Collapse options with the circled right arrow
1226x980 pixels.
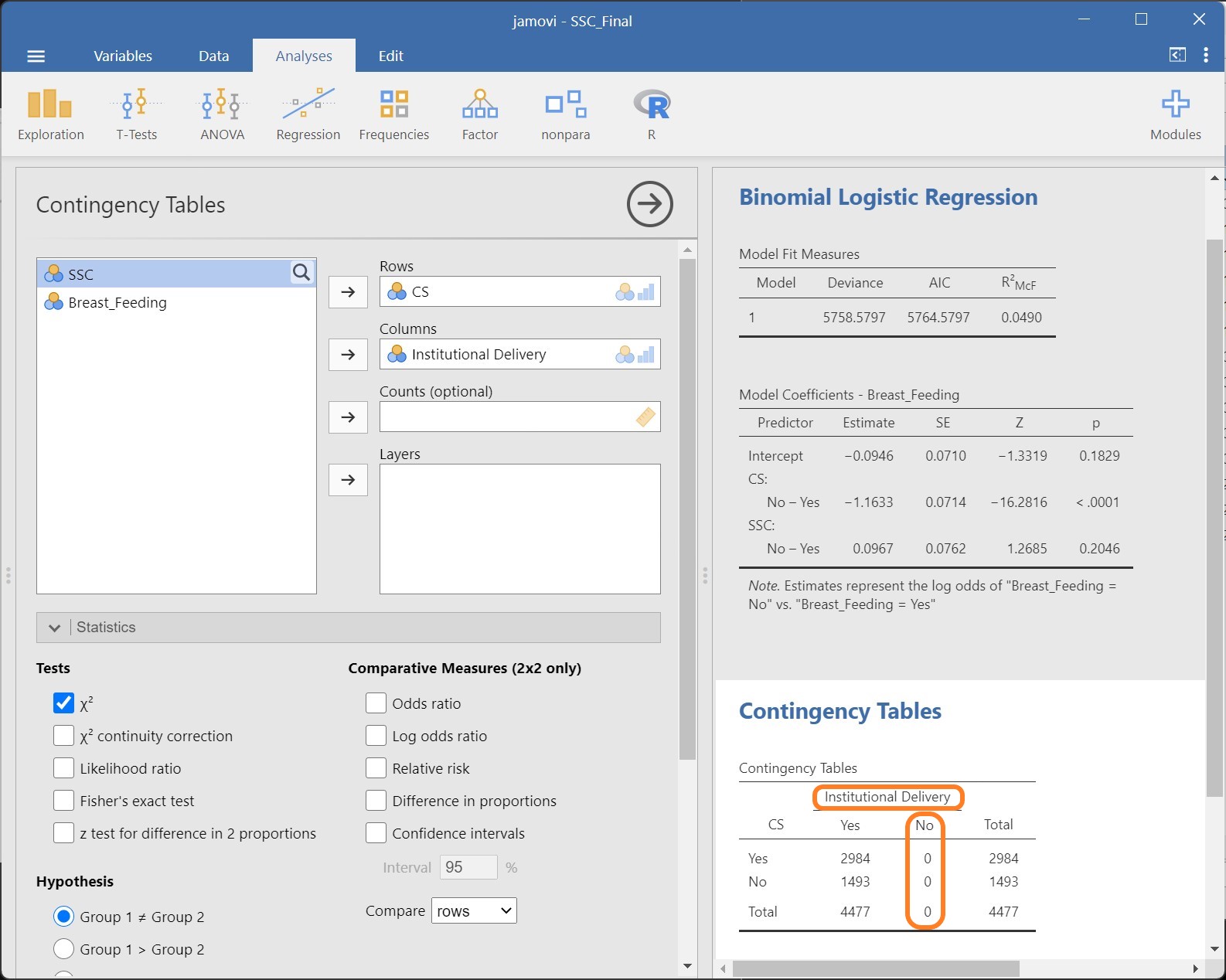point(649,204)
